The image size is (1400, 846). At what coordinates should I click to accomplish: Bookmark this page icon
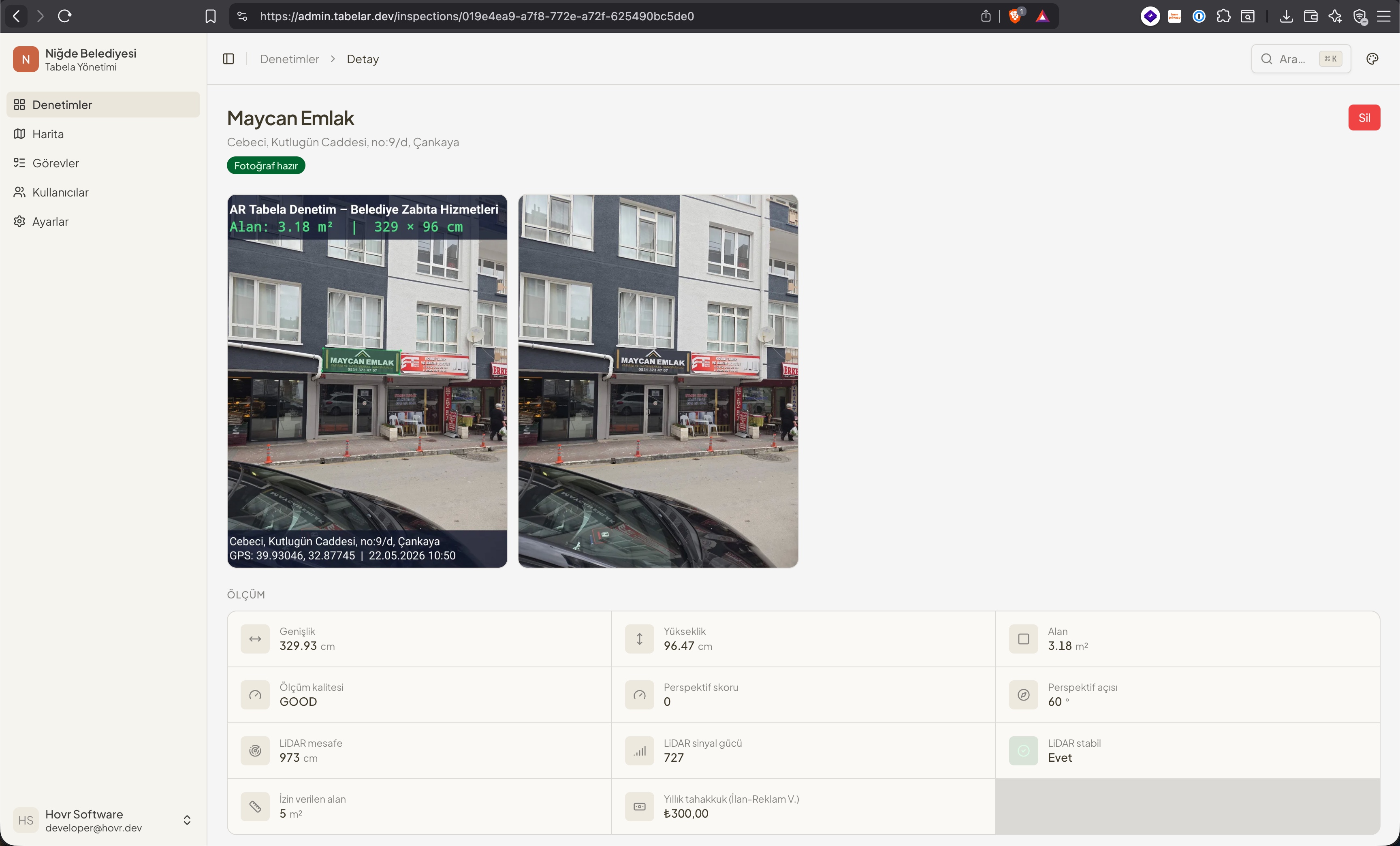point(210,16)
